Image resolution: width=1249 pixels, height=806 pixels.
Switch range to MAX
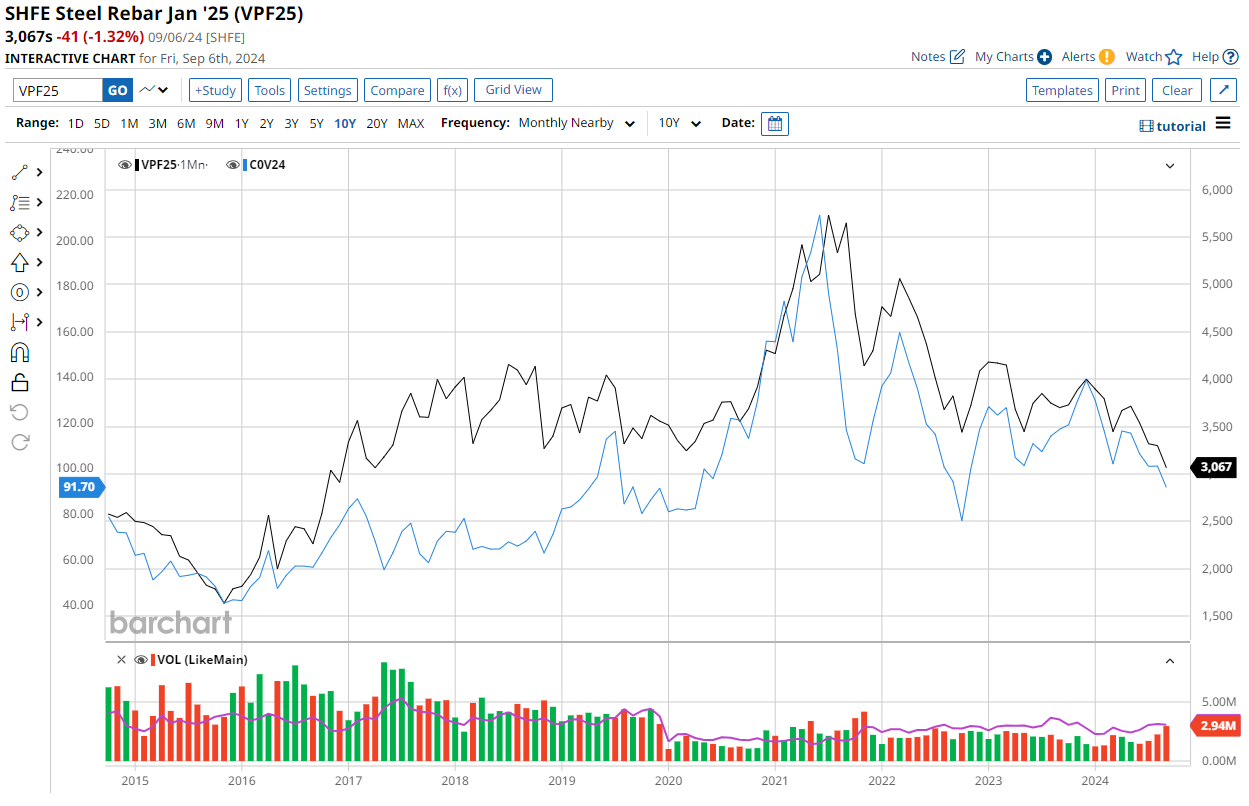(410, 123)
